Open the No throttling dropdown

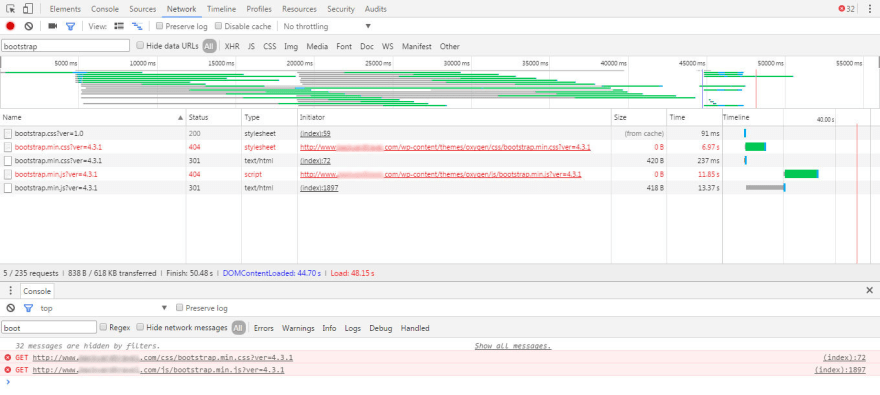tap(327, 26)
